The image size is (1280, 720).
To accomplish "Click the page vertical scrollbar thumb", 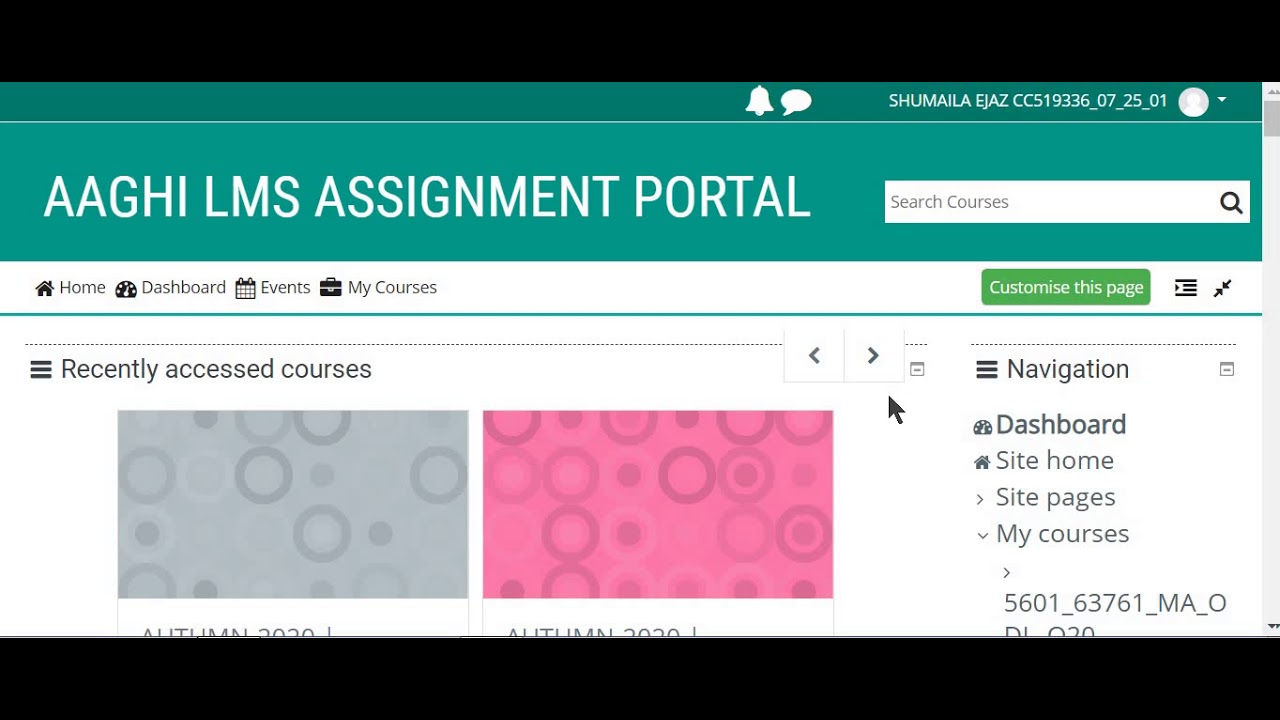I will click(1272, 119).
